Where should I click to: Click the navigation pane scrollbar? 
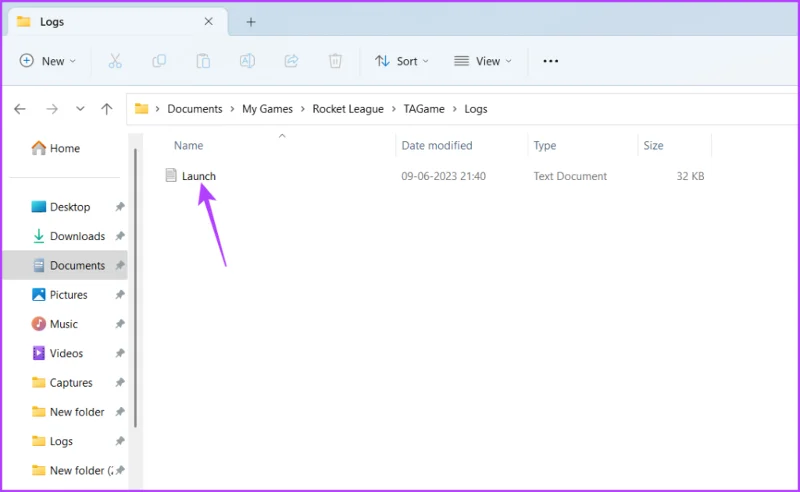[135, 288]
